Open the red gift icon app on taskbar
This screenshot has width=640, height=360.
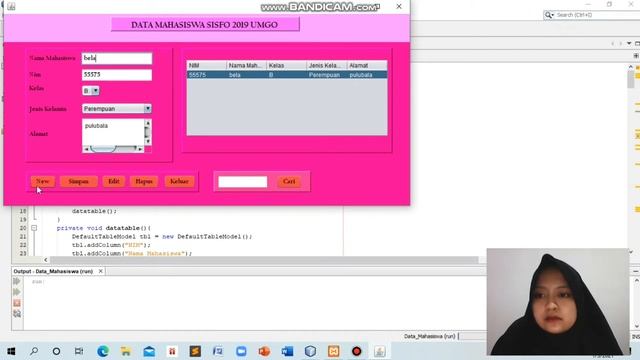[172, 351]
